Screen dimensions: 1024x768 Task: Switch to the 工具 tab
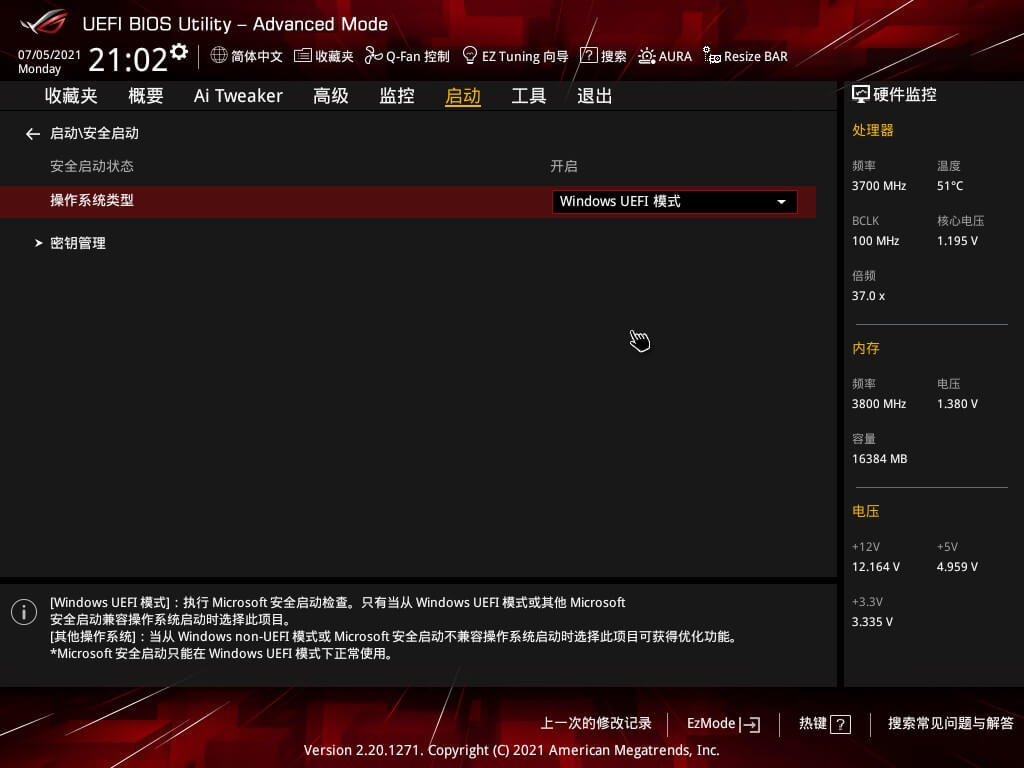coord(529,95)
